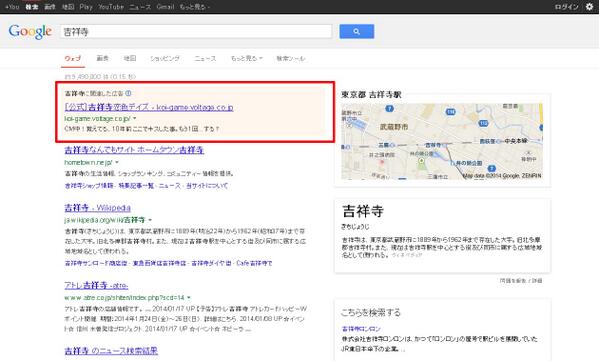Click the ログイン link

[567, 6]
